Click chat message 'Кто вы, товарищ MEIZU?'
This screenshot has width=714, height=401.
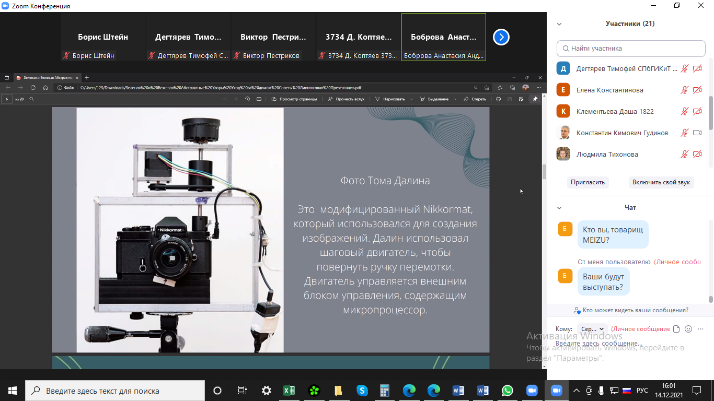[613, 235]
